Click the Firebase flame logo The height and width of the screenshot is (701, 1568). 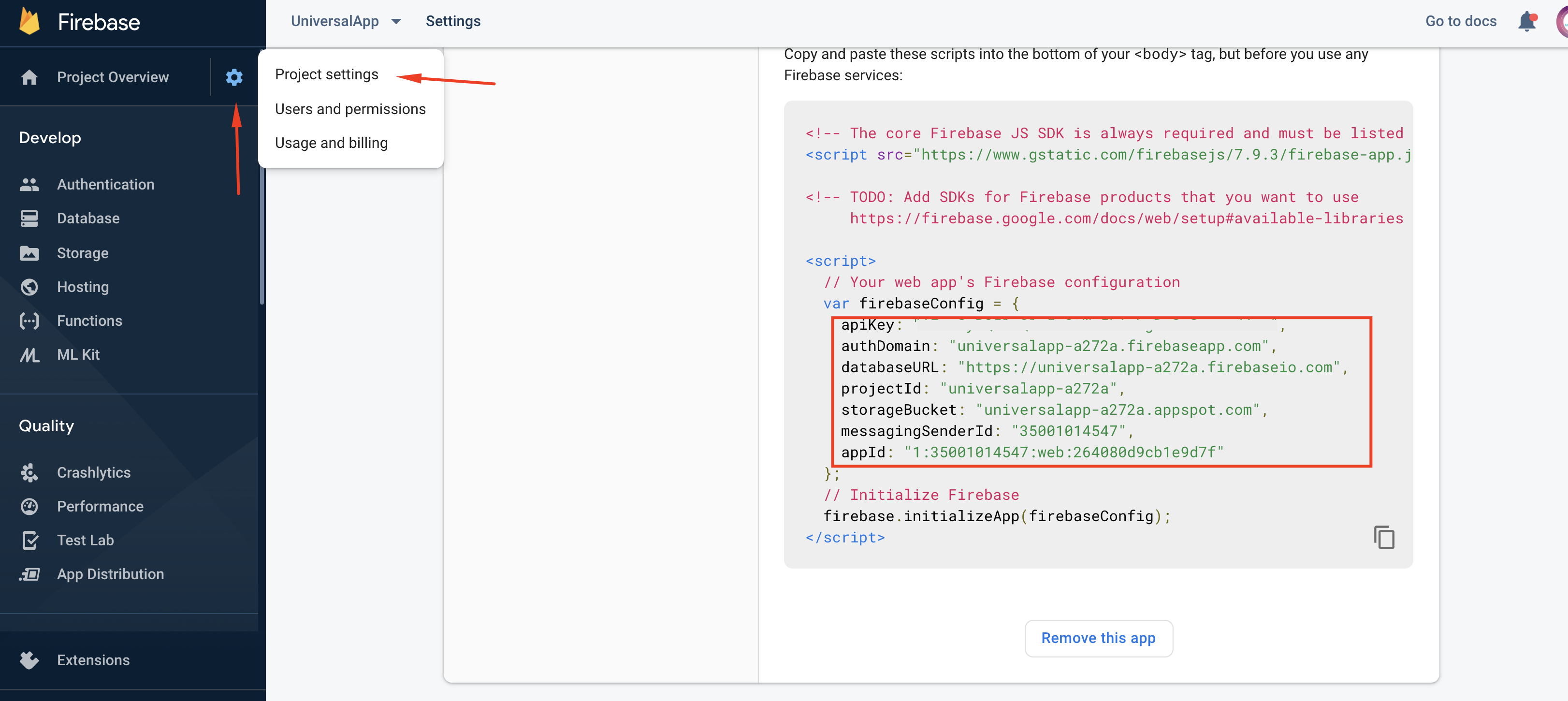[x=30, y=21]
